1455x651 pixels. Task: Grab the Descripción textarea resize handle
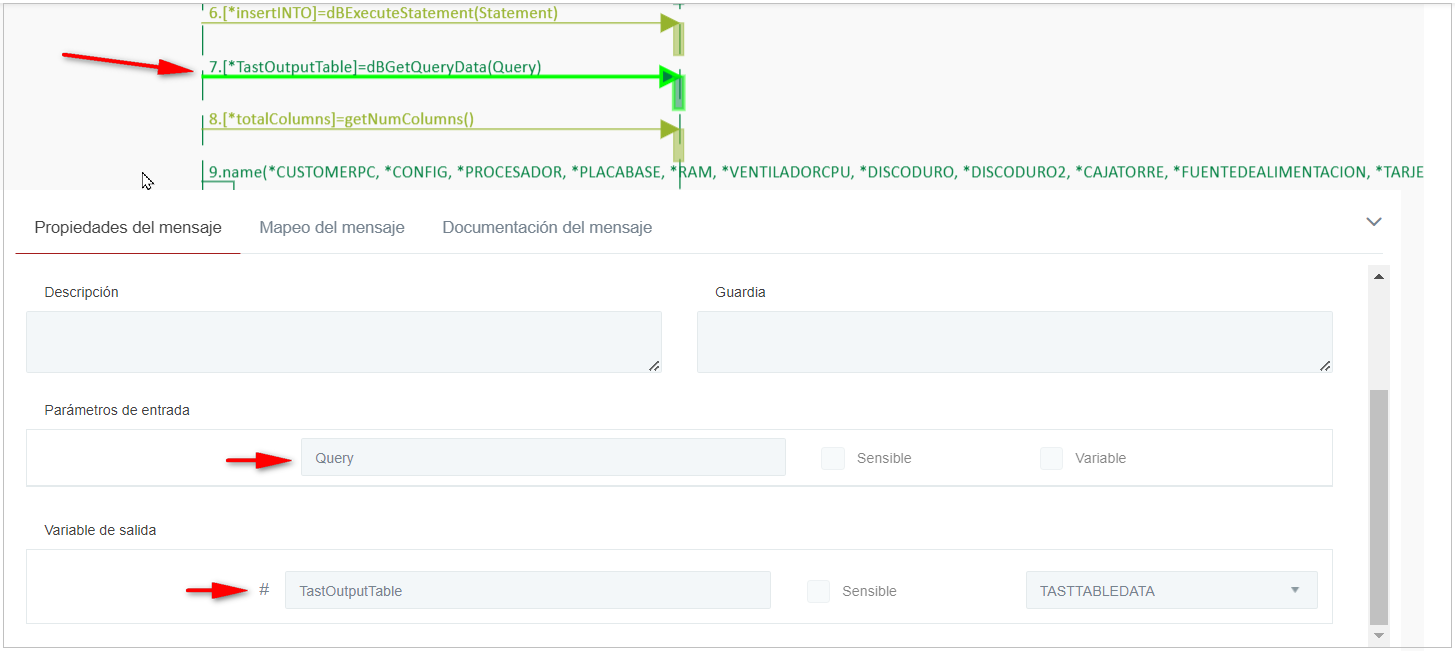654,366
